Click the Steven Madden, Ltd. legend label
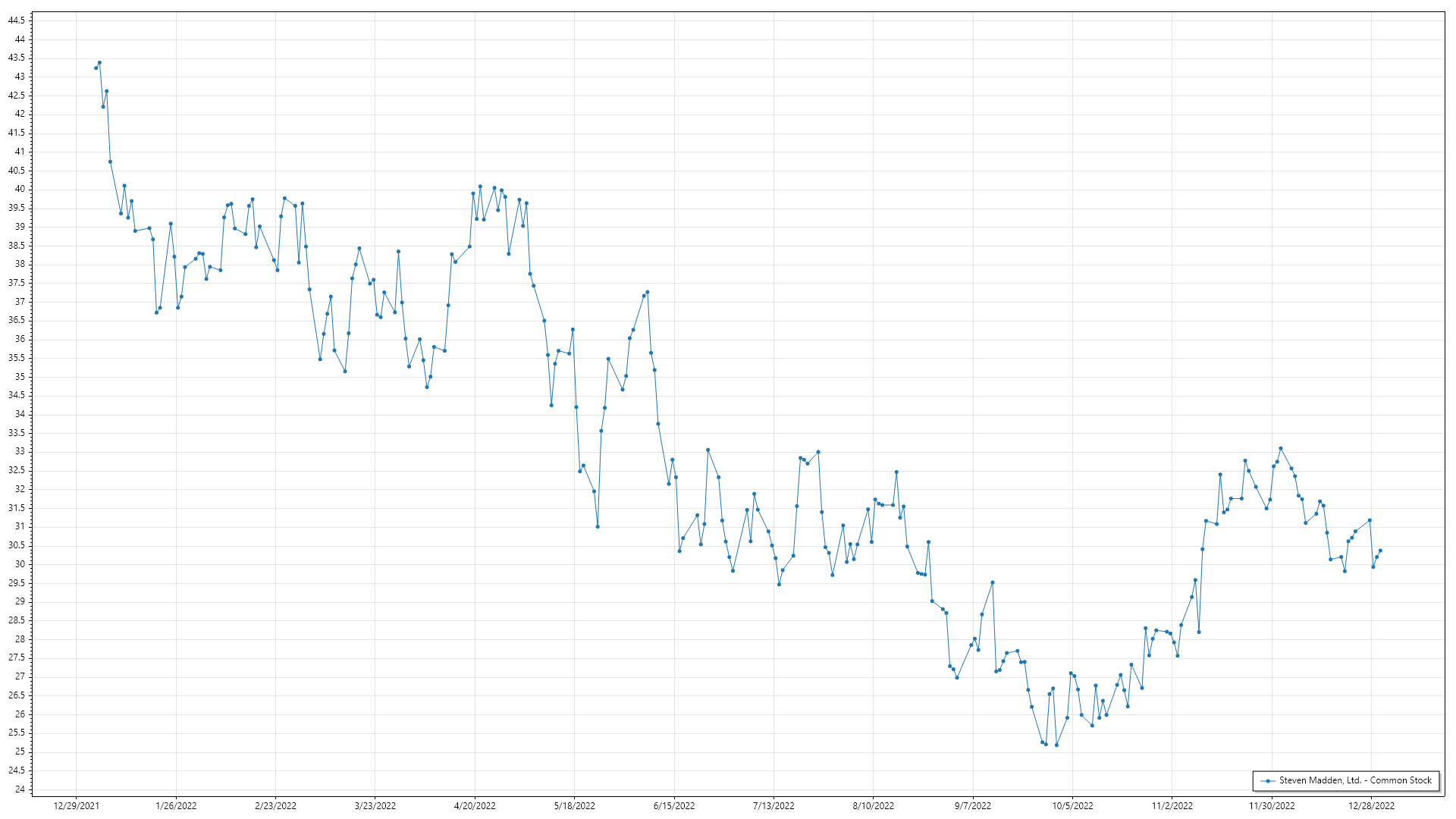1456x819 pixels. coord(1355,780)
